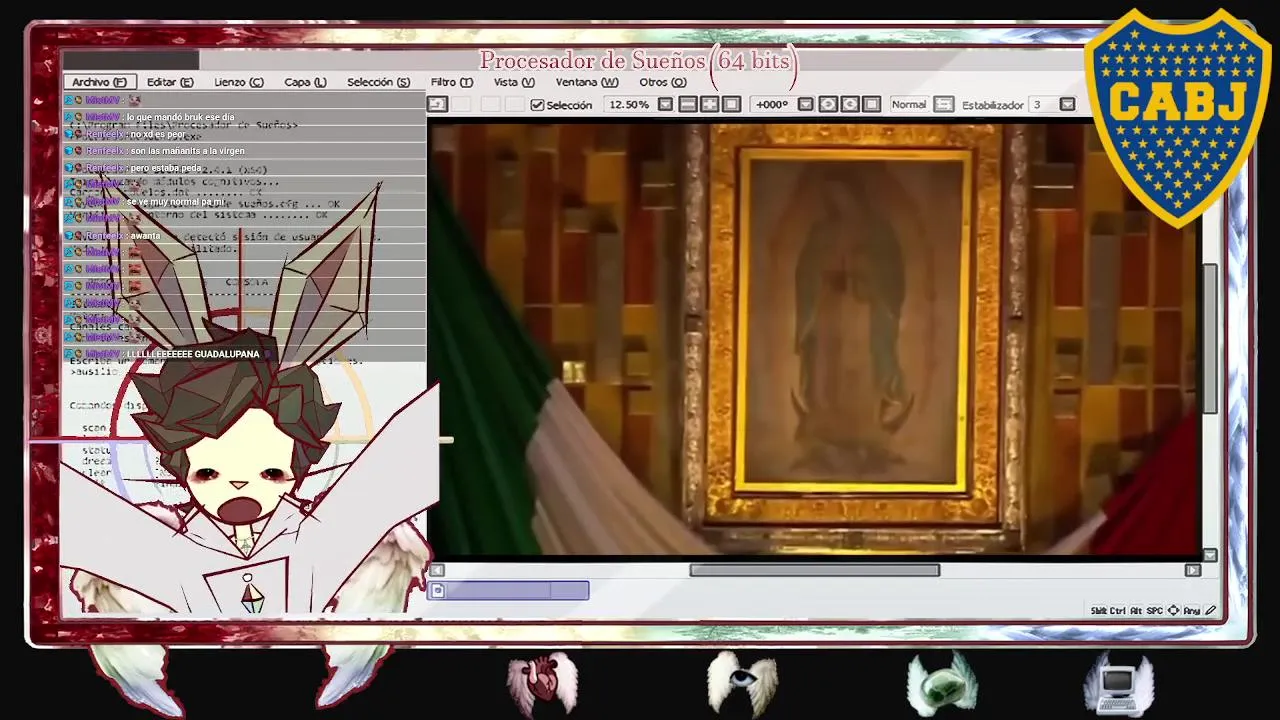Click the zoom in plus icon
This screenshot has width=1280, height=720.
tap(709, 104)
